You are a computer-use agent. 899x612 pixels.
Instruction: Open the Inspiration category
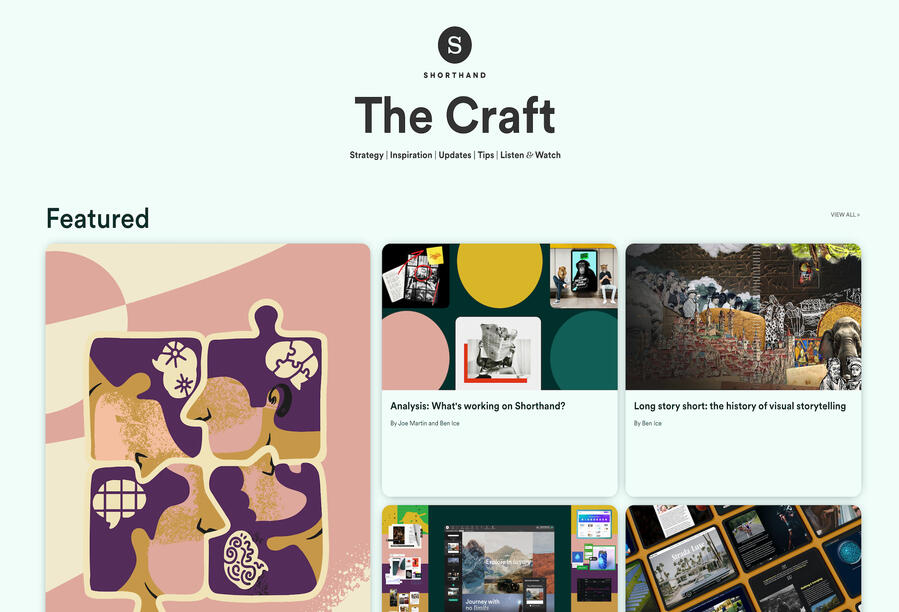point(411,155)
